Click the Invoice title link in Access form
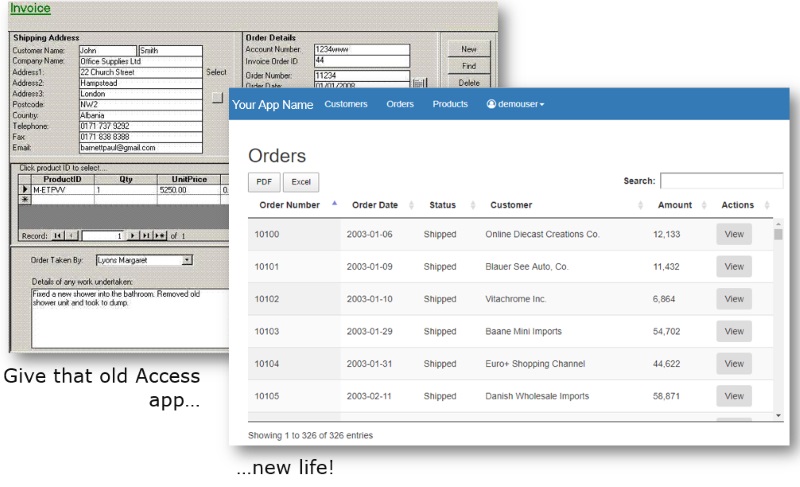The width and height of the screenshot is (800, 487). 30,8
